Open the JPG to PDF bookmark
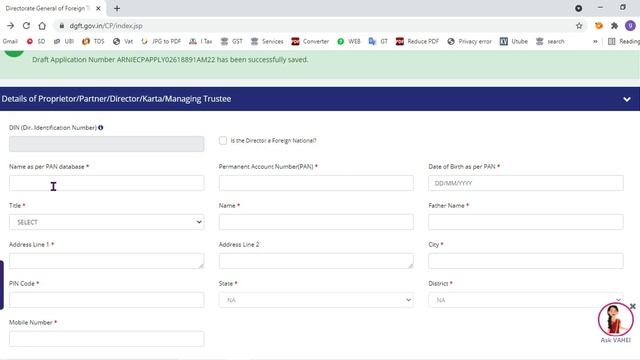 (161, 41)
